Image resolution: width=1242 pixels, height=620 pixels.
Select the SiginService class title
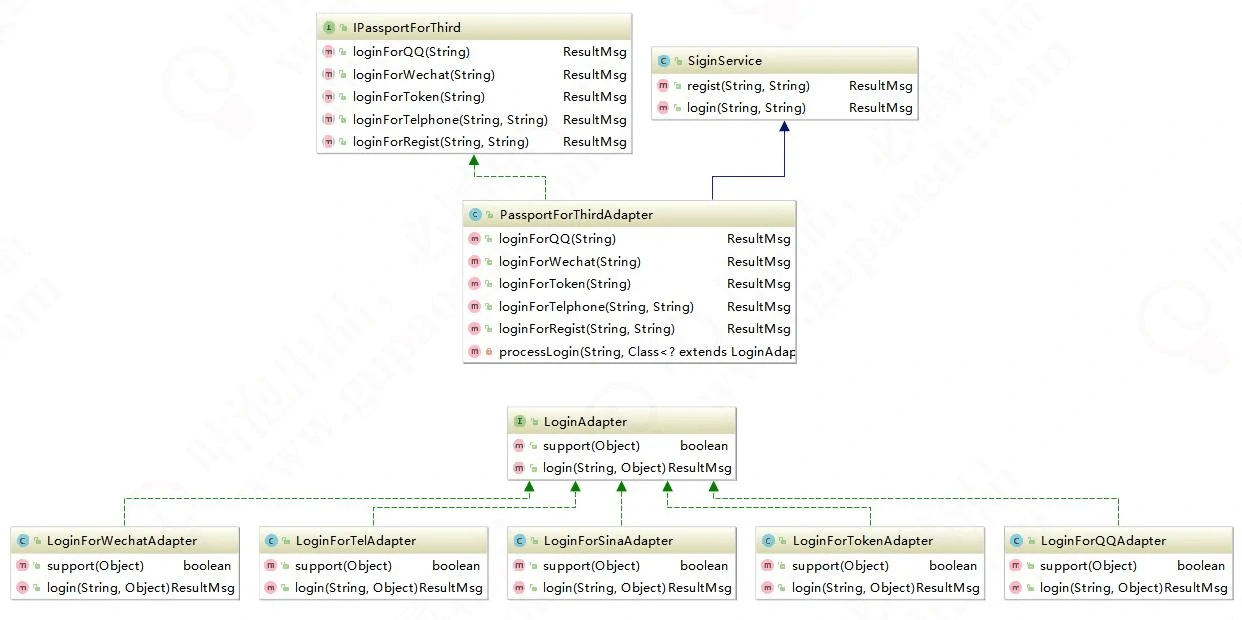point(724,61)
